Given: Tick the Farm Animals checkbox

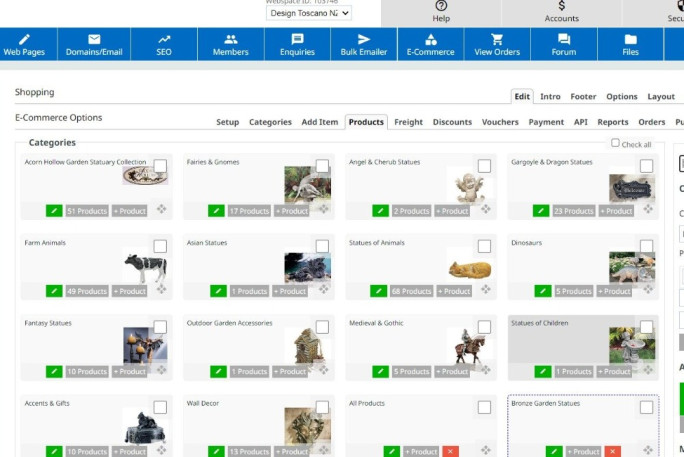Looking at the screenshot, I should [x=160, y=246].
